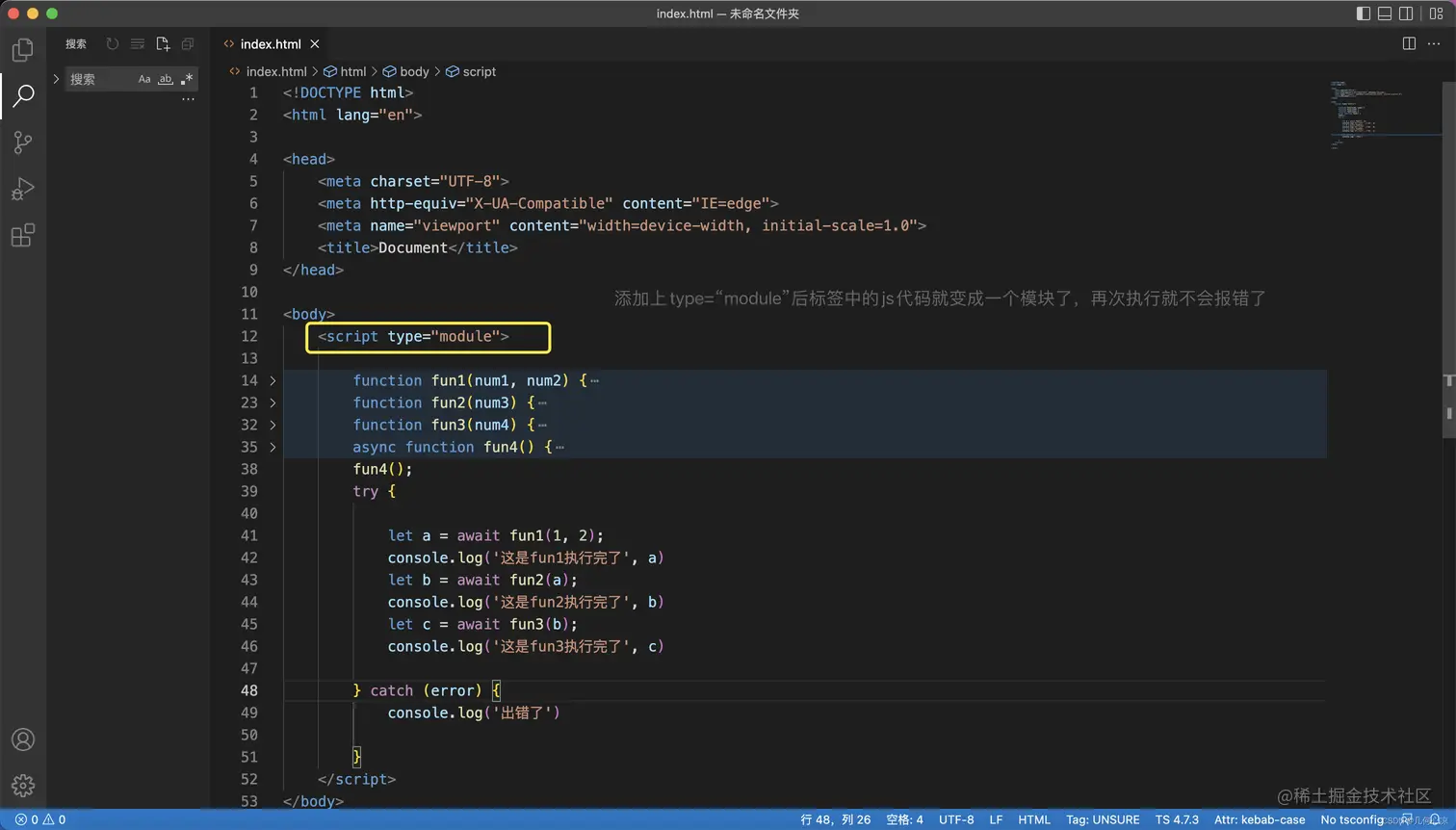The height and width of the screenshot is (830, 1456).
Task: Split the editor to the right
Action: click(1409, 43)
